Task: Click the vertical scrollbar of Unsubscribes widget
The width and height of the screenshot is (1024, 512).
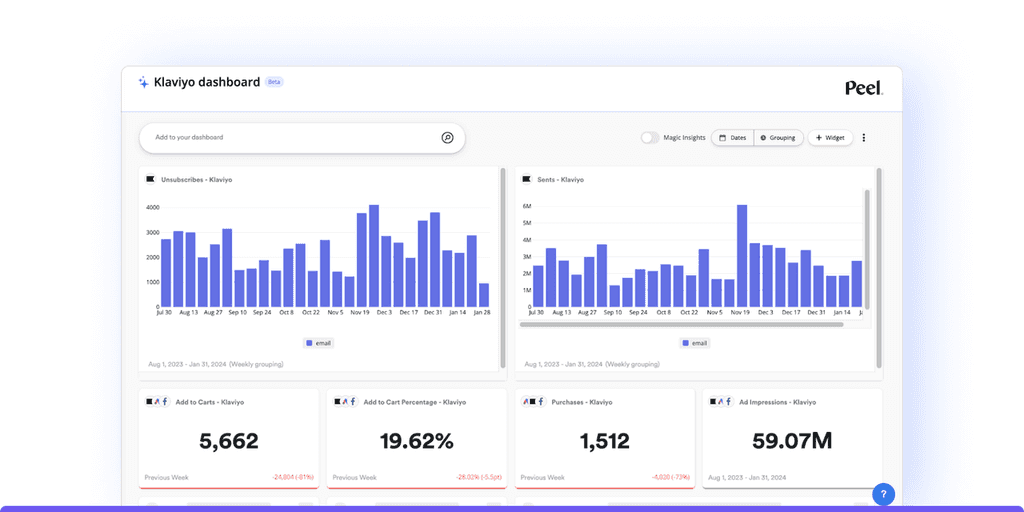Action: (x=503, y=268)
